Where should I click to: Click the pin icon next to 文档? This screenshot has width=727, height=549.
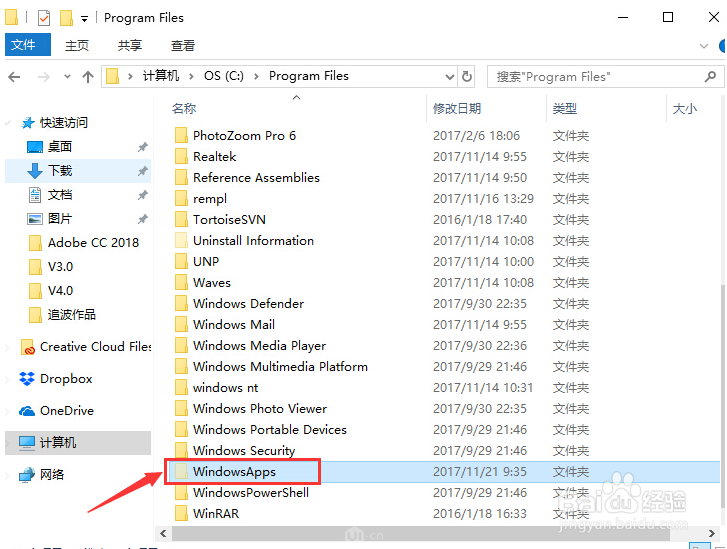[143, 195]
